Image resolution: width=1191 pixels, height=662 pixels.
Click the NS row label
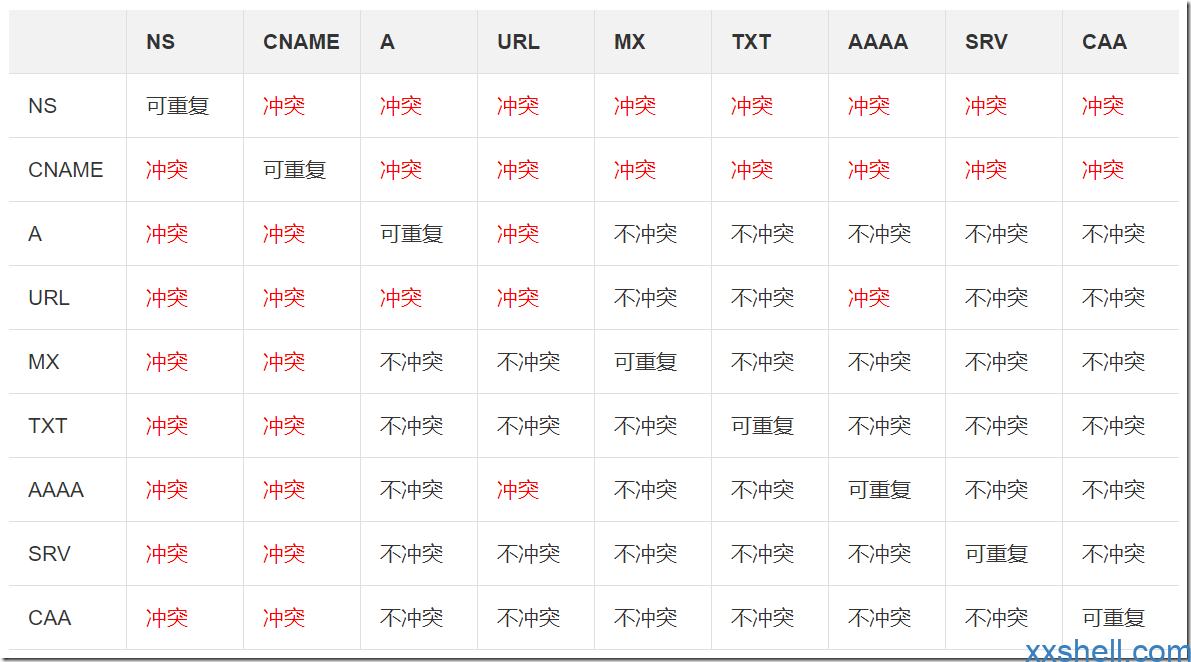pos(43,106)
